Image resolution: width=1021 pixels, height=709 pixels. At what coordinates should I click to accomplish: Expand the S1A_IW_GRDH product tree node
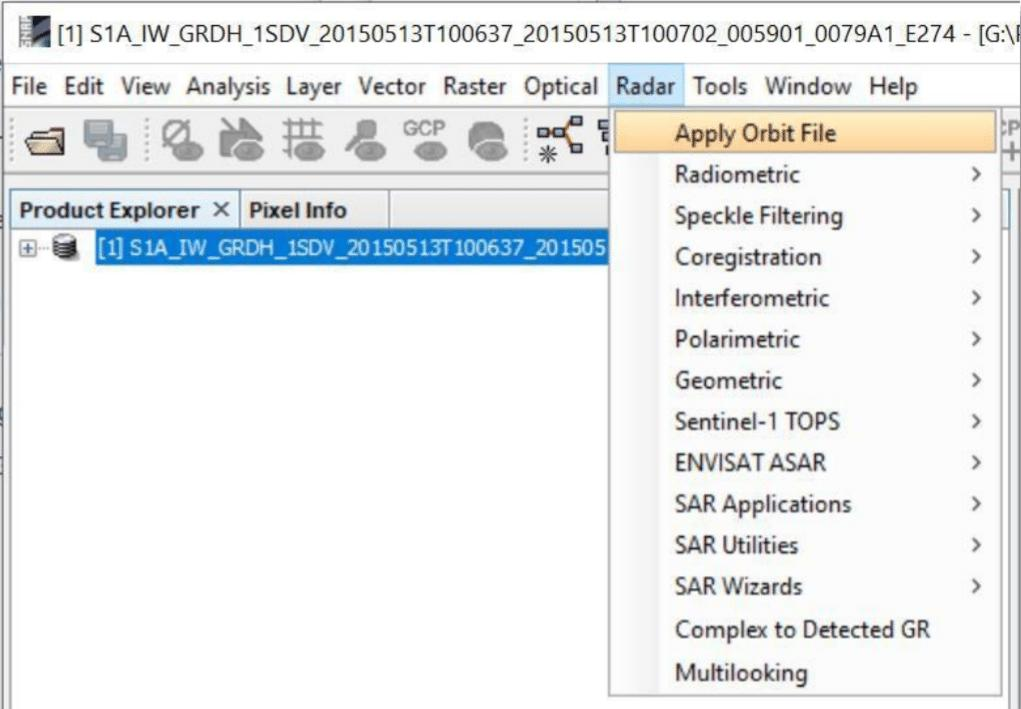click(x=27, y=248)
